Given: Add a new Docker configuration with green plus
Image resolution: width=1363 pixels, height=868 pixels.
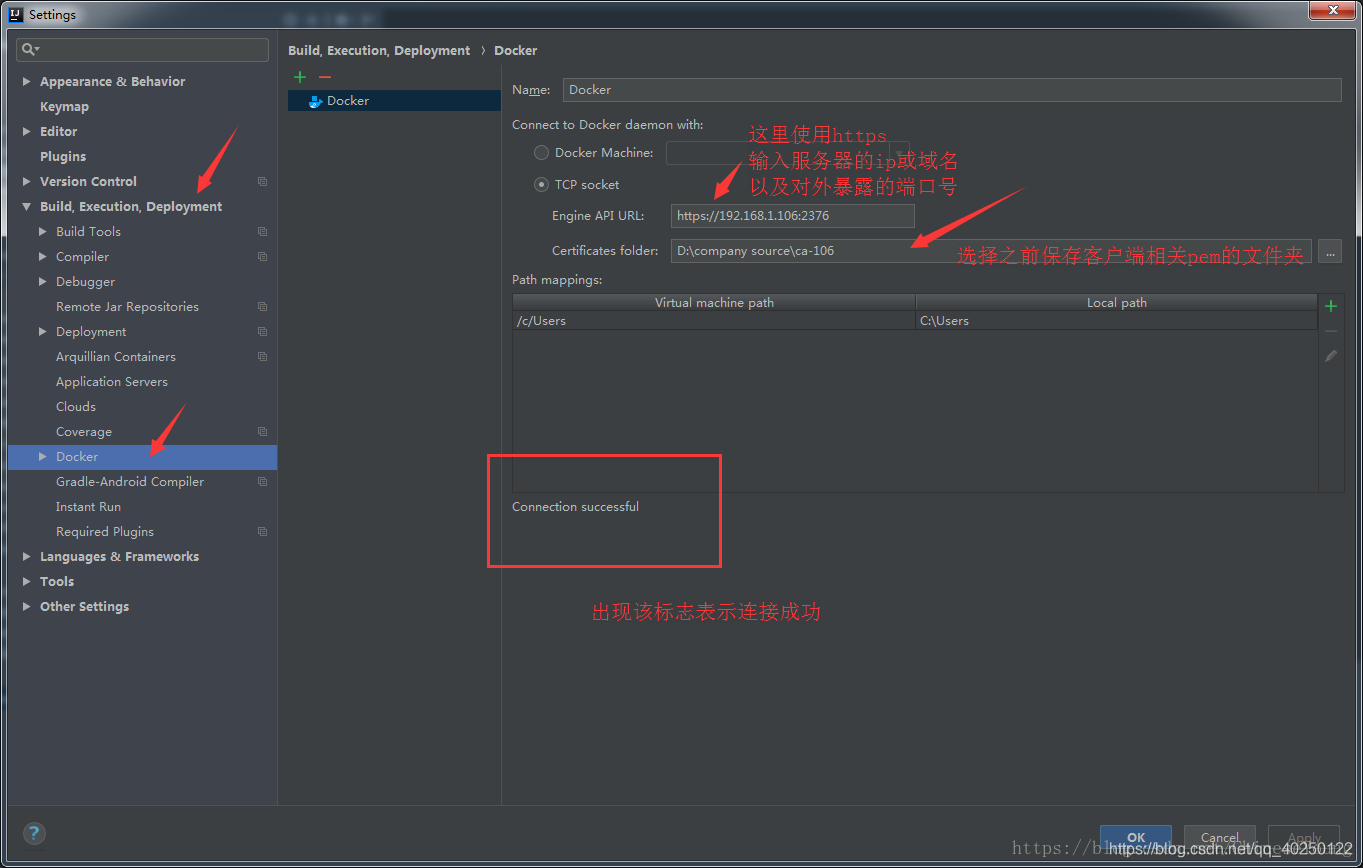Looking at the screenshot, I should click(x=300, y=77).
